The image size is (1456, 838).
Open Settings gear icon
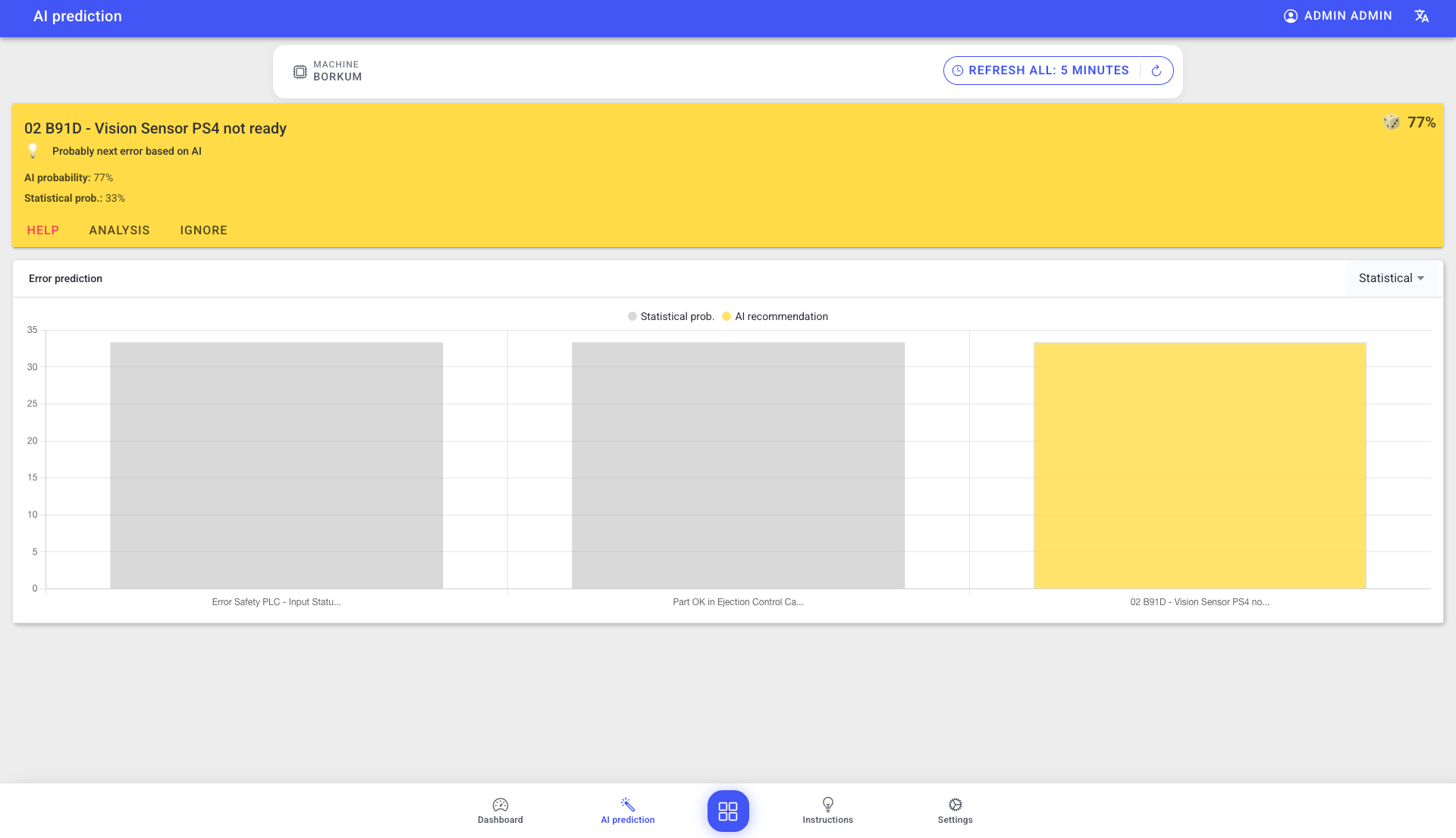(x=955, y=804)
